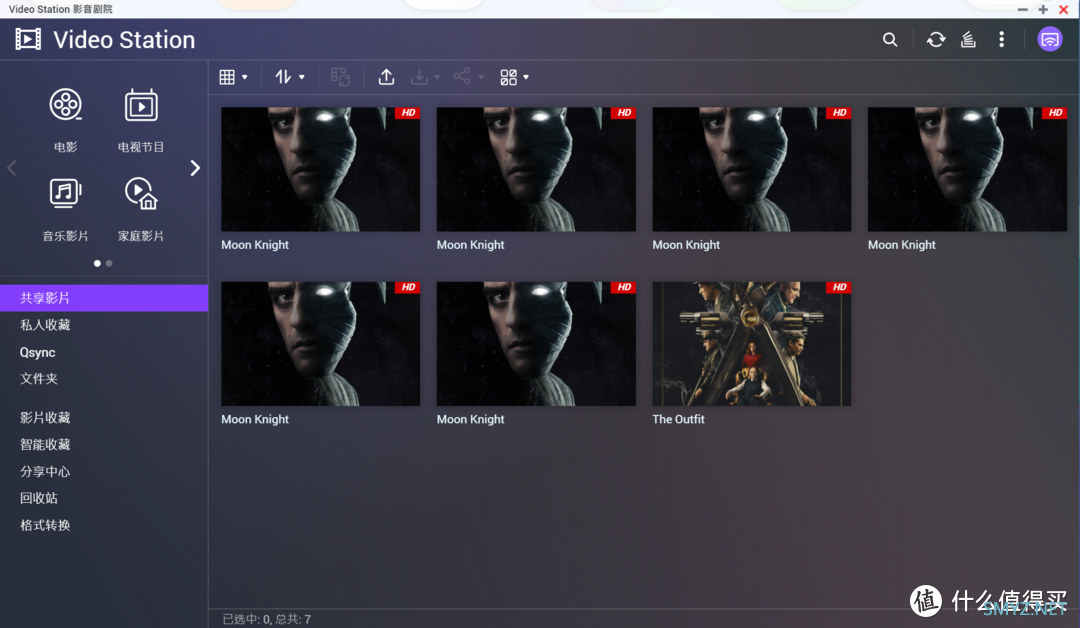Refresh the video library
The width and height of the screenshot is (1080, 628).
935,39
